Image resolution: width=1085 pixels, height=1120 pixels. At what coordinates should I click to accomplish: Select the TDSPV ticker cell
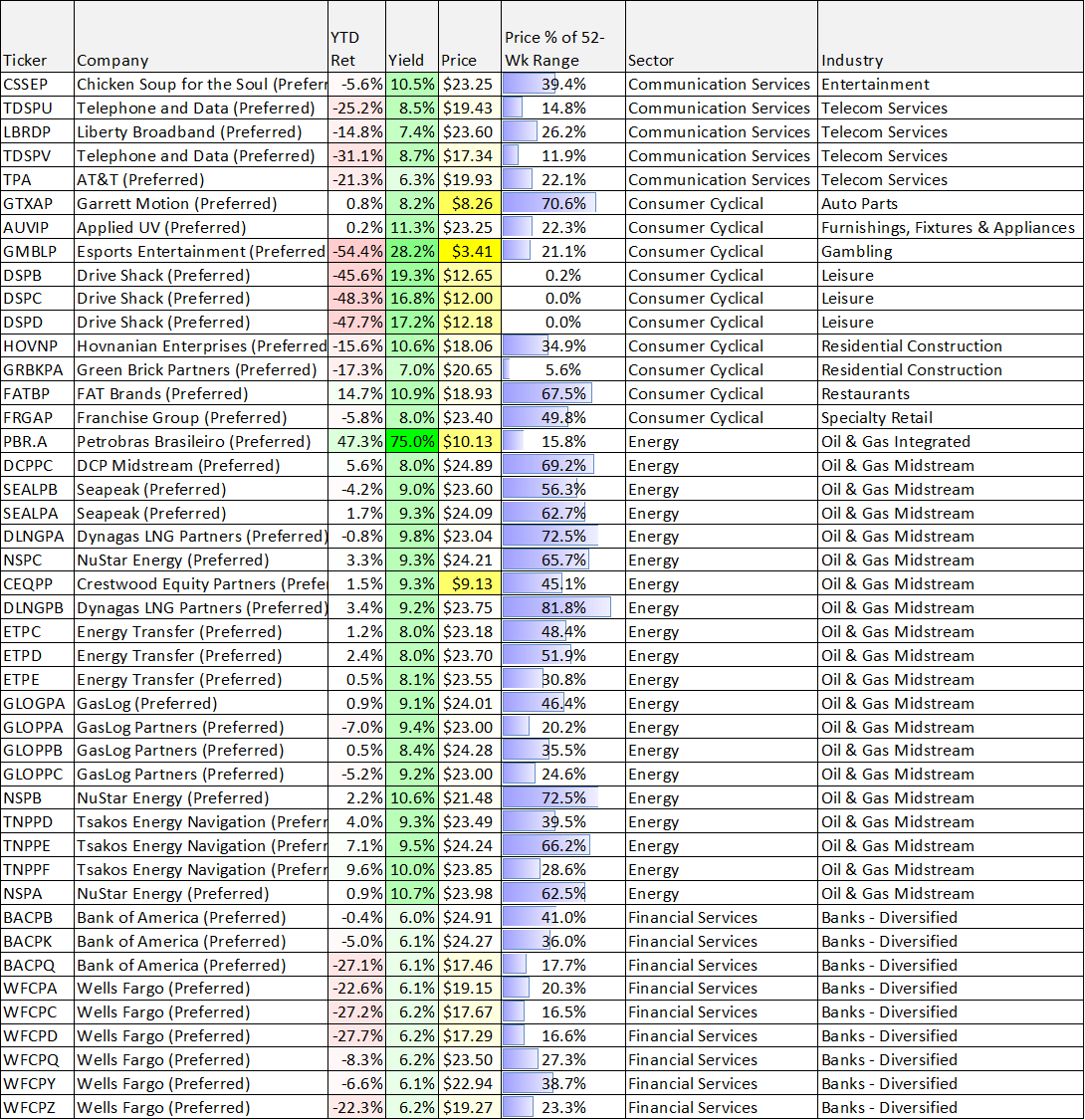tap(37, 155)
